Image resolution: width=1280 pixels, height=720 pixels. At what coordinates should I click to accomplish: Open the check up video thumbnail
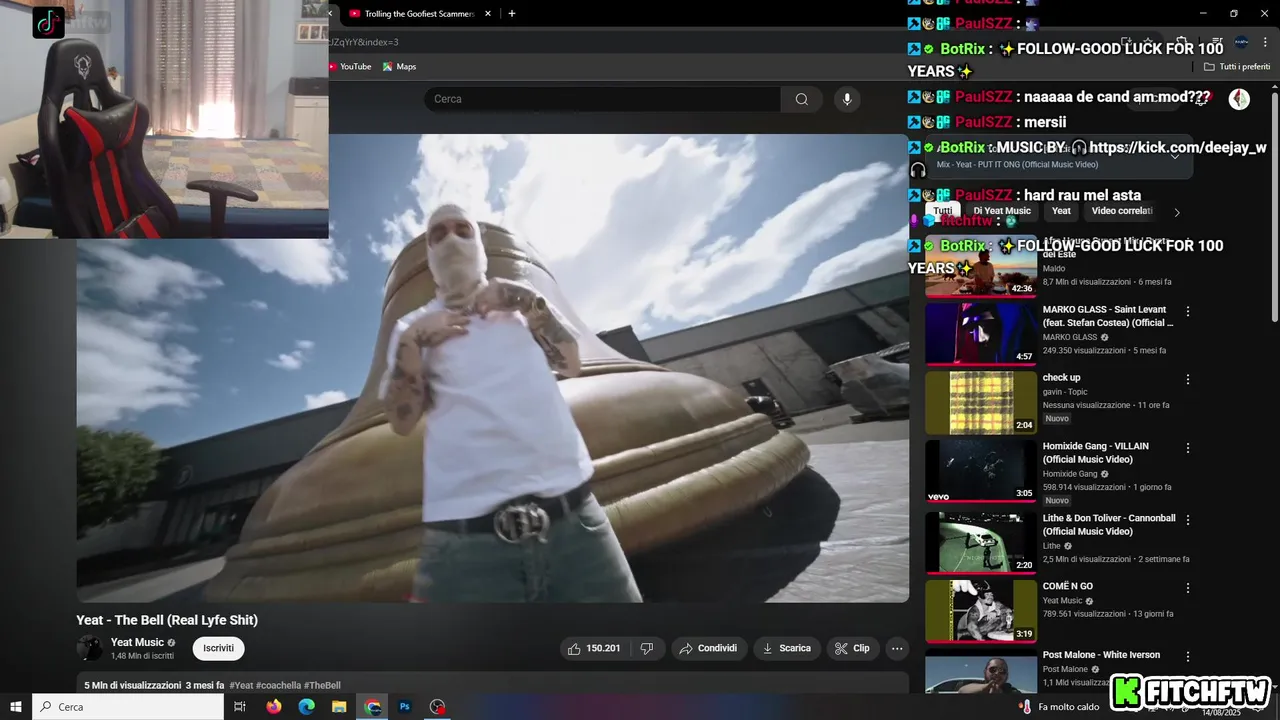(x=981, y=402)
